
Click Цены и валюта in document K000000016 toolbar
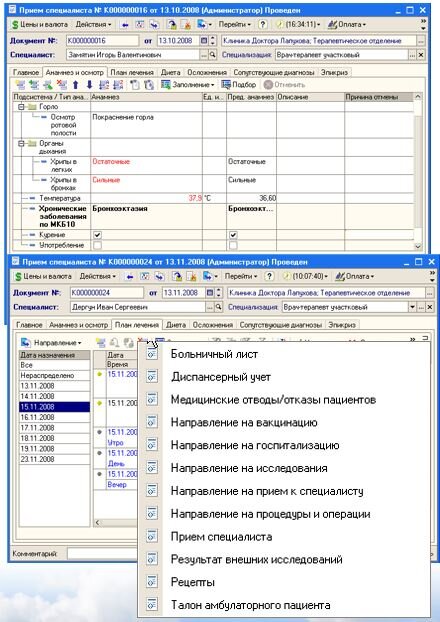(x=40, y=25)
